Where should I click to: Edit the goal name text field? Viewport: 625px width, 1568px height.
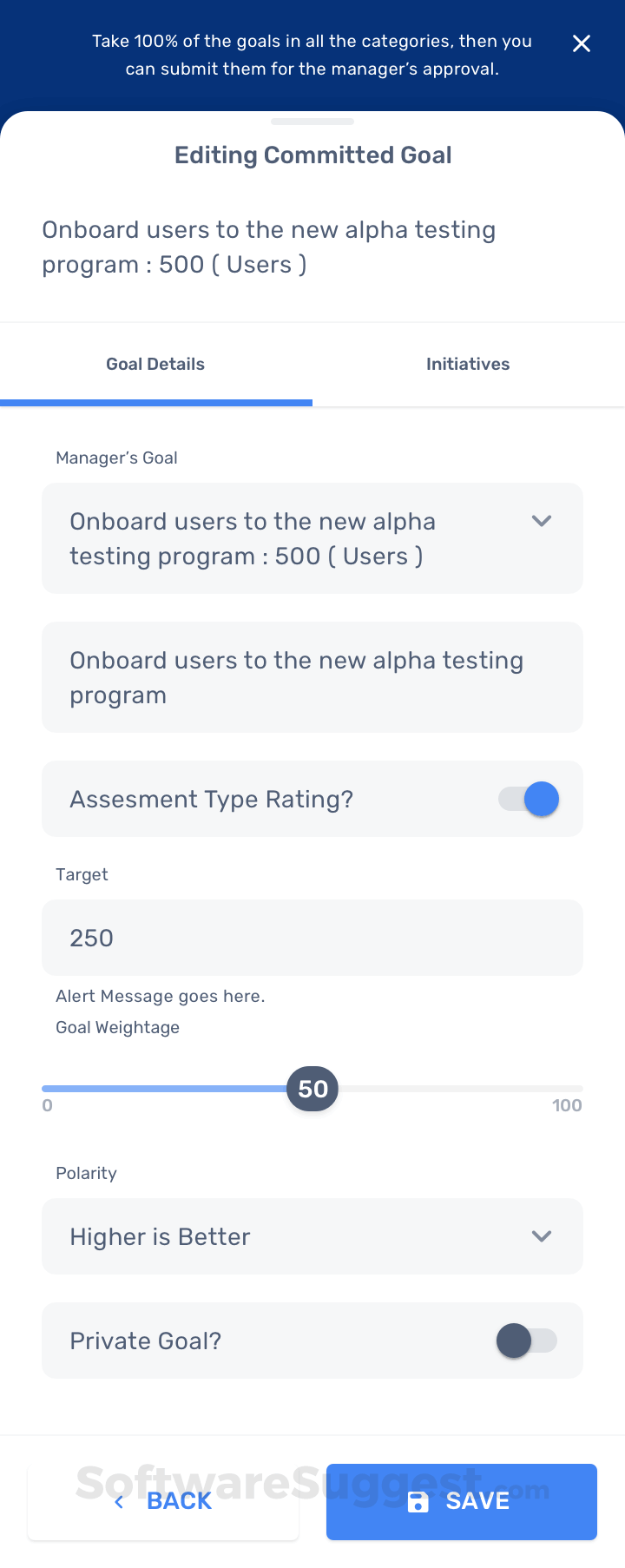click(x=312, y=677)
